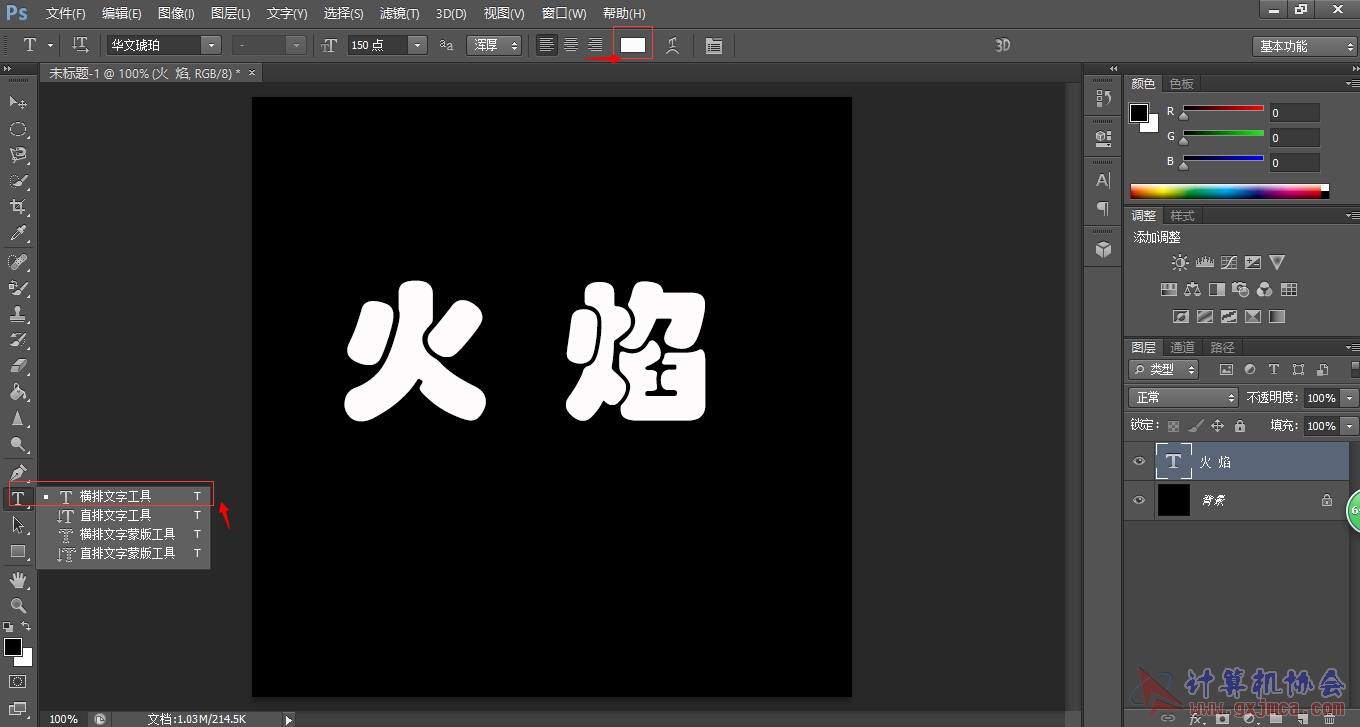Click the color spectrum ramp in Color panel
Viewport: 1360px width, 727px height.
pos(1229,192)
